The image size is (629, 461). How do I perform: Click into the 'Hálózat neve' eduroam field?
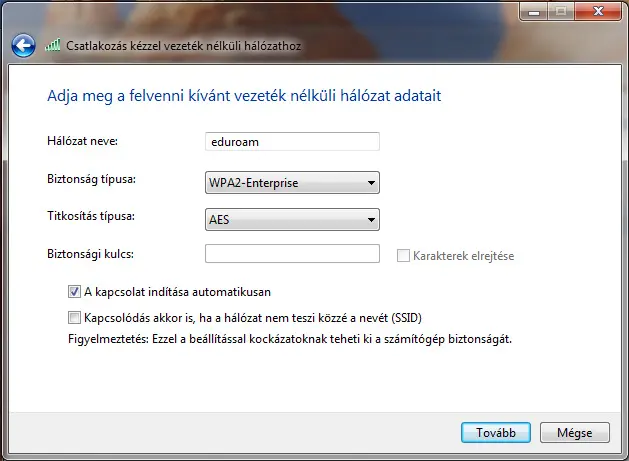292,142
